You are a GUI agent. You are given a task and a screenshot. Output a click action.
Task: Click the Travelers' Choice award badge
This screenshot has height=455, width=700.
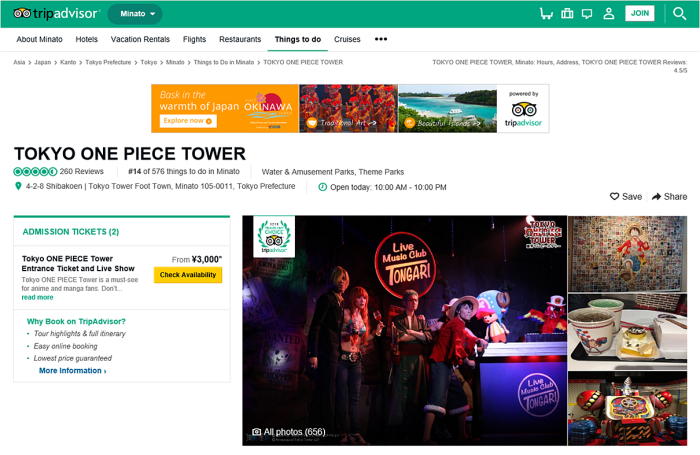[x=274, y=237]
